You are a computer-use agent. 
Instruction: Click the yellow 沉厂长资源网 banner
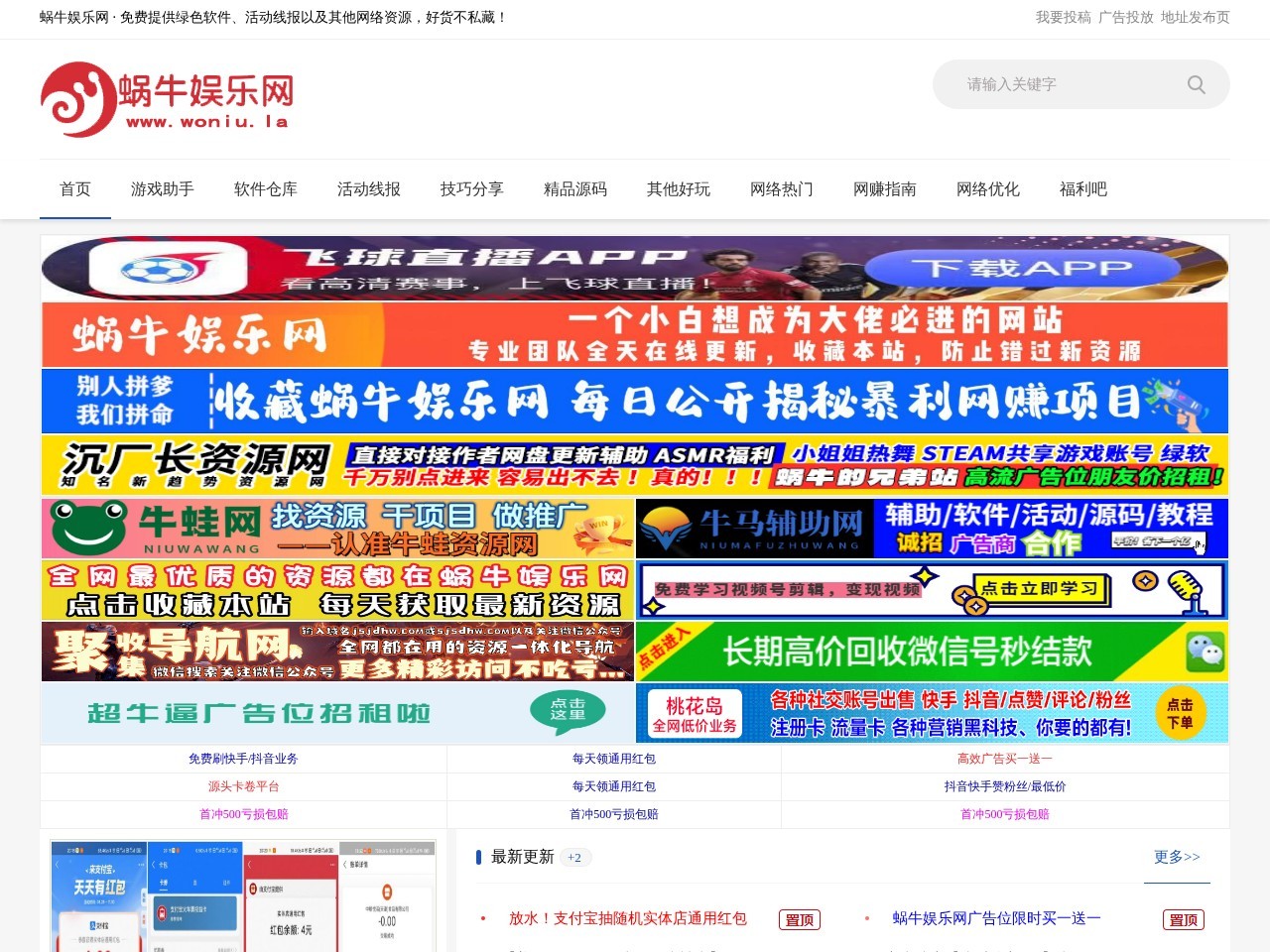pos(635,465)
